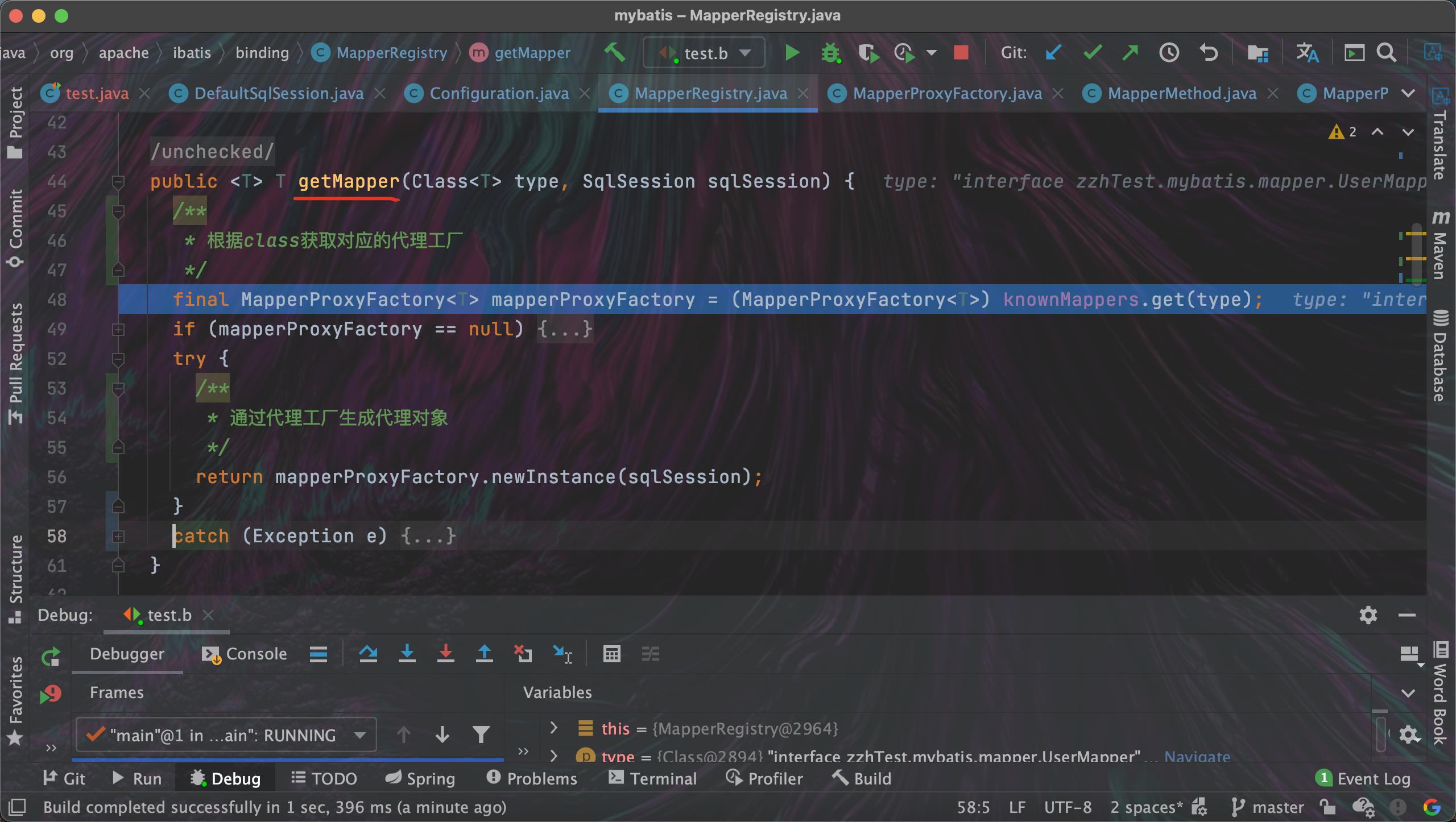Toggle the Maven tool window
The image size is (1456, 822).
pyautogui.click(x=1440, y=244)
